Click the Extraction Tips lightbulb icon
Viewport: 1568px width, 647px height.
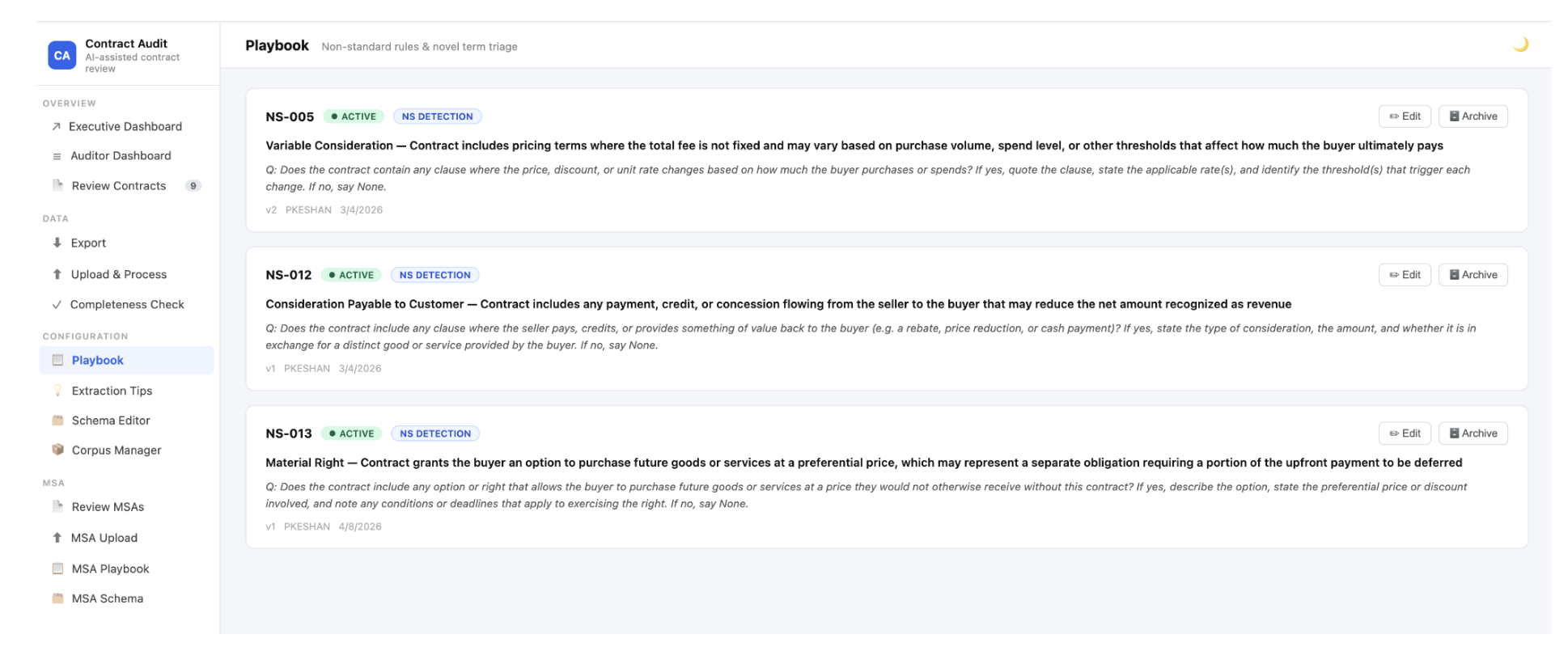57,391
